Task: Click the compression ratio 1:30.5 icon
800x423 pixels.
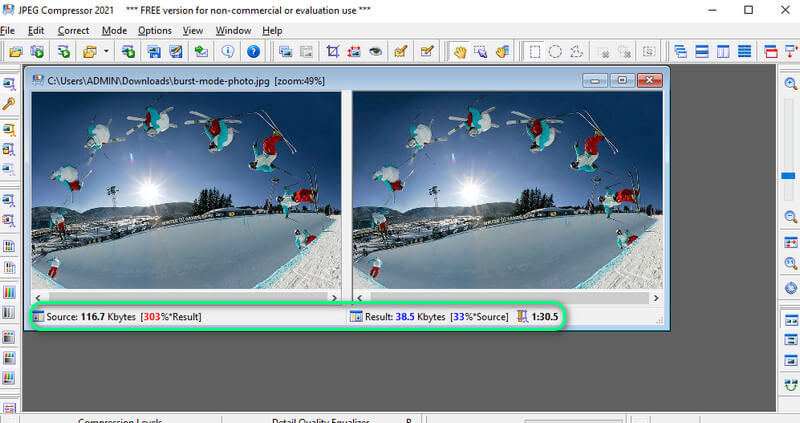Action: (x=520, y=317)
